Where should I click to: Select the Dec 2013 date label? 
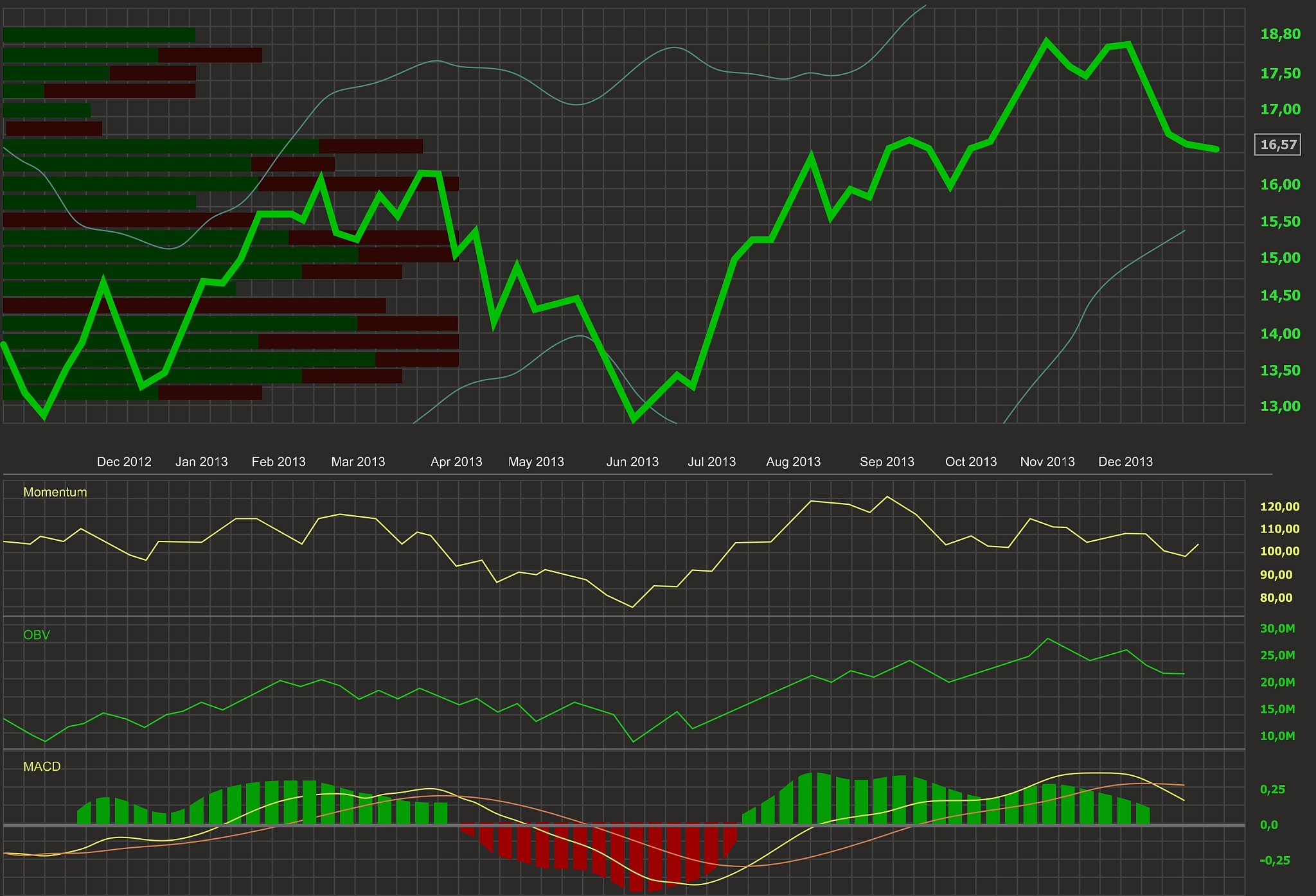point(1125,462)
